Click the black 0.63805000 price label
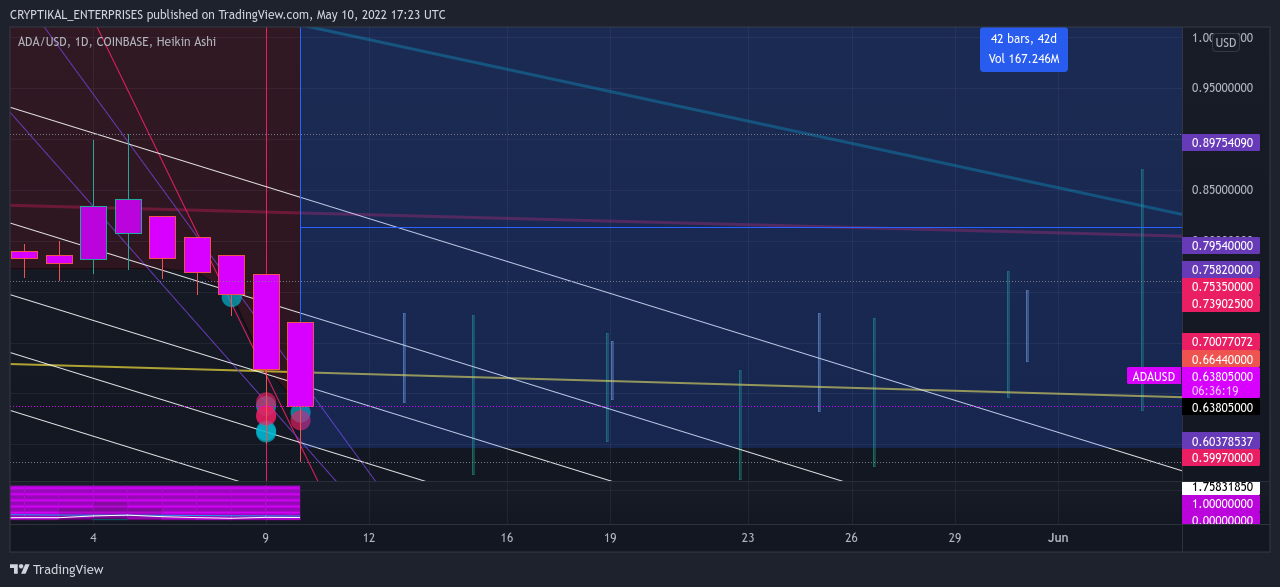This screenshot has height=587, width=1280. [1221, 408]
